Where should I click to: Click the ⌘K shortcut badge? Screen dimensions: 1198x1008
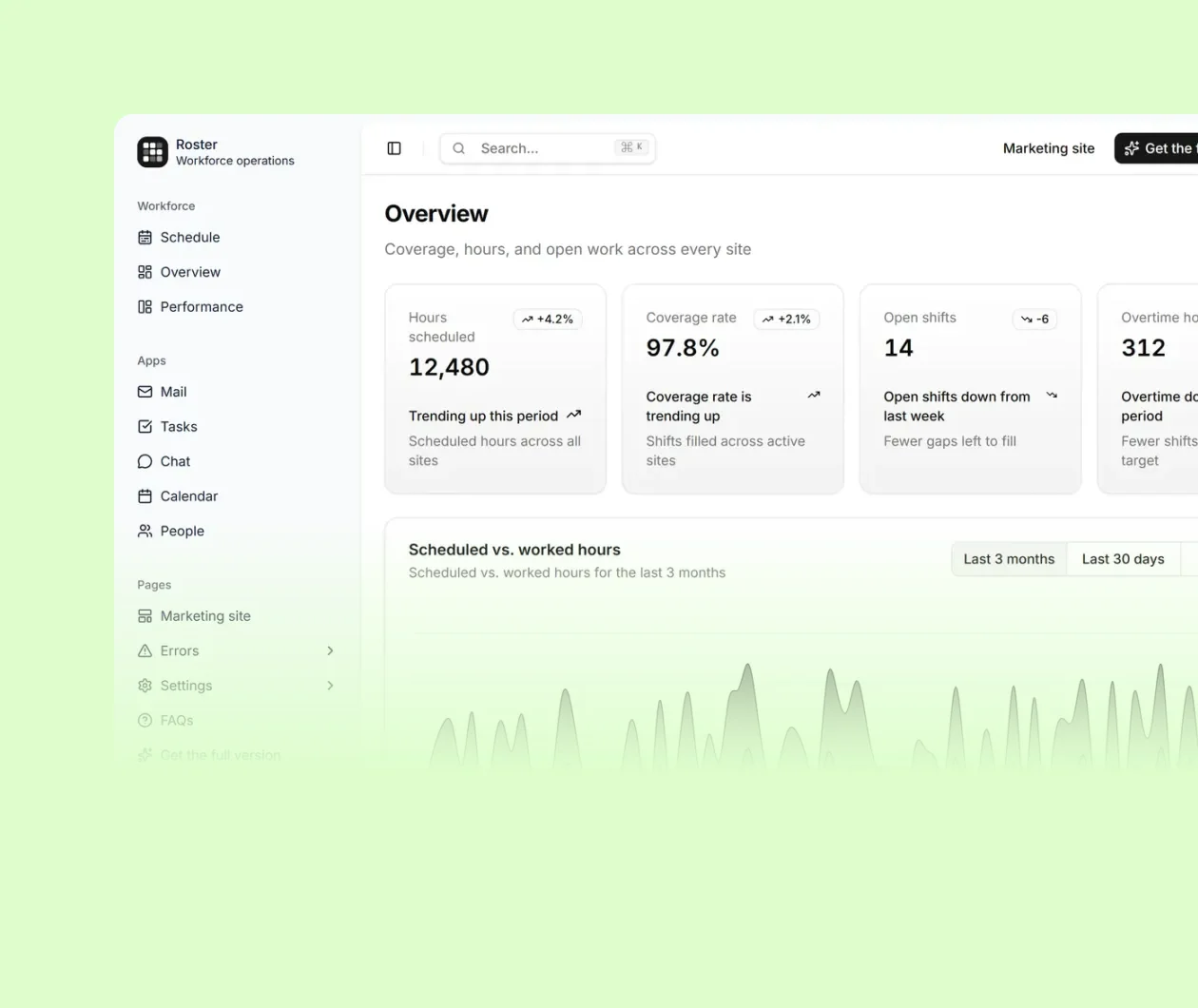(631, 147)
